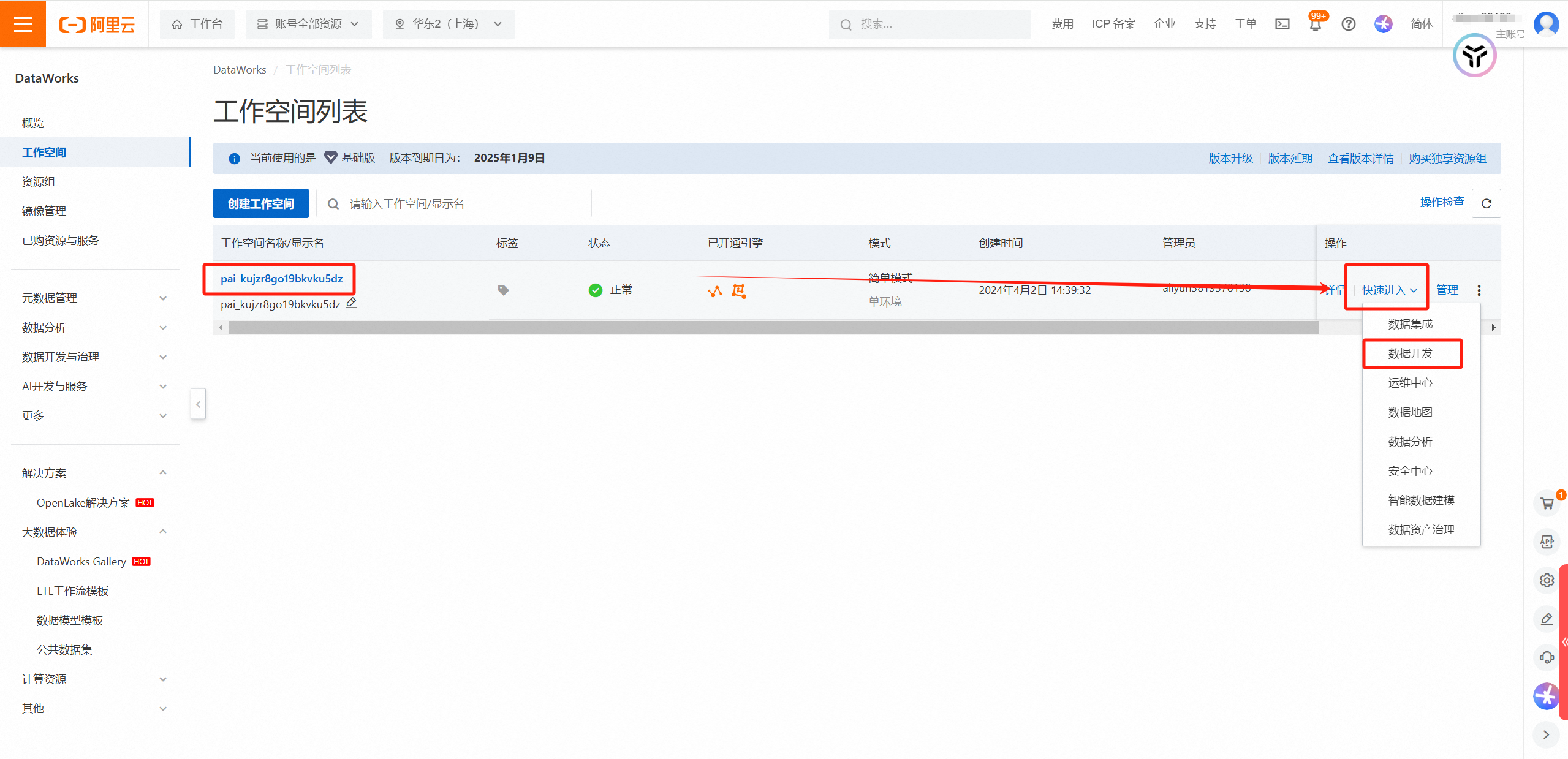Open the notification bell with 99+ badge
Viewport: 1568px width, 759px height.
tap(1315, 25)
